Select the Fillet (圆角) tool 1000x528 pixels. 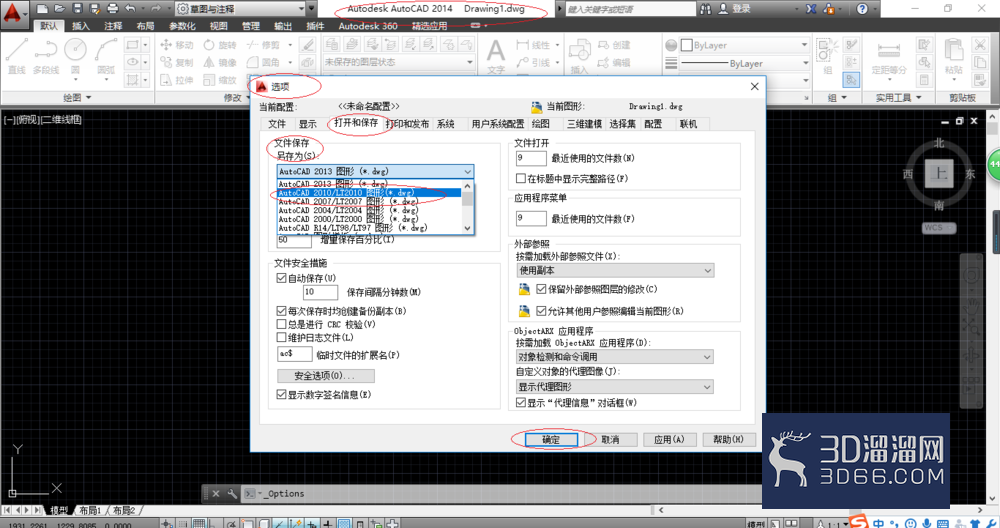pyautogui.click(x=263, y=62)
